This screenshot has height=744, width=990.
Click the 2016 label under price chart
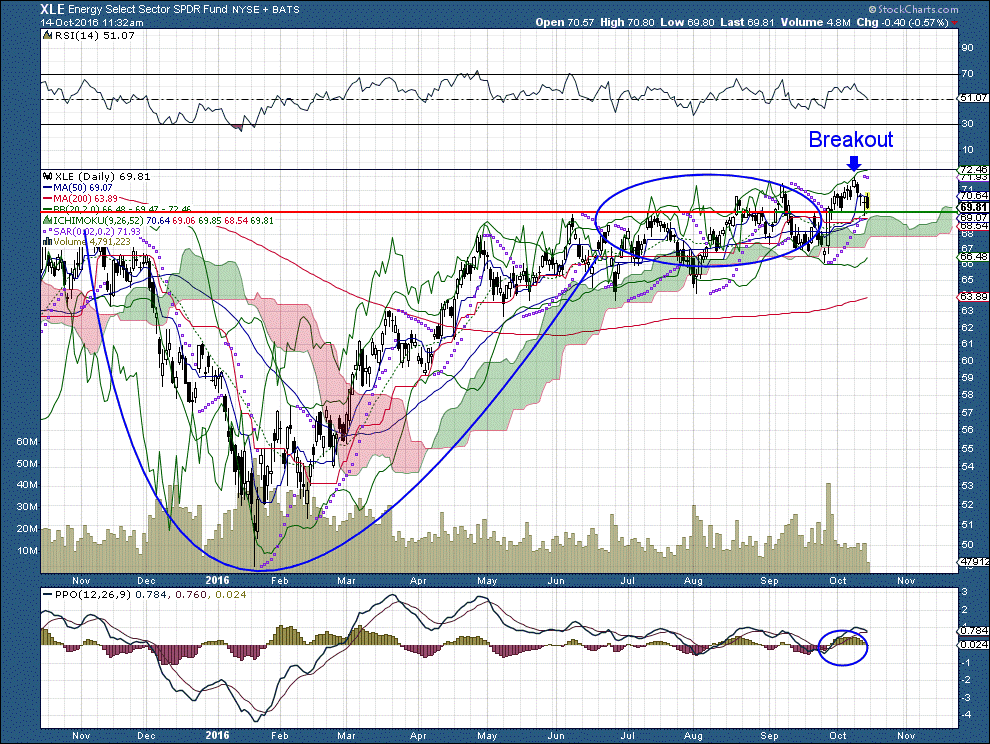tap(218, 580)
